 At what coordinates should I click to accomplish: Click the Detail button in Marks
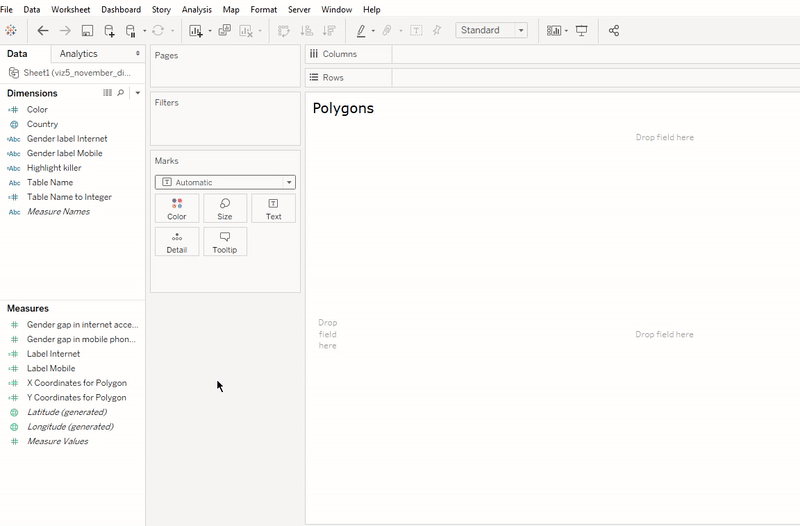(x=177, y=242)
